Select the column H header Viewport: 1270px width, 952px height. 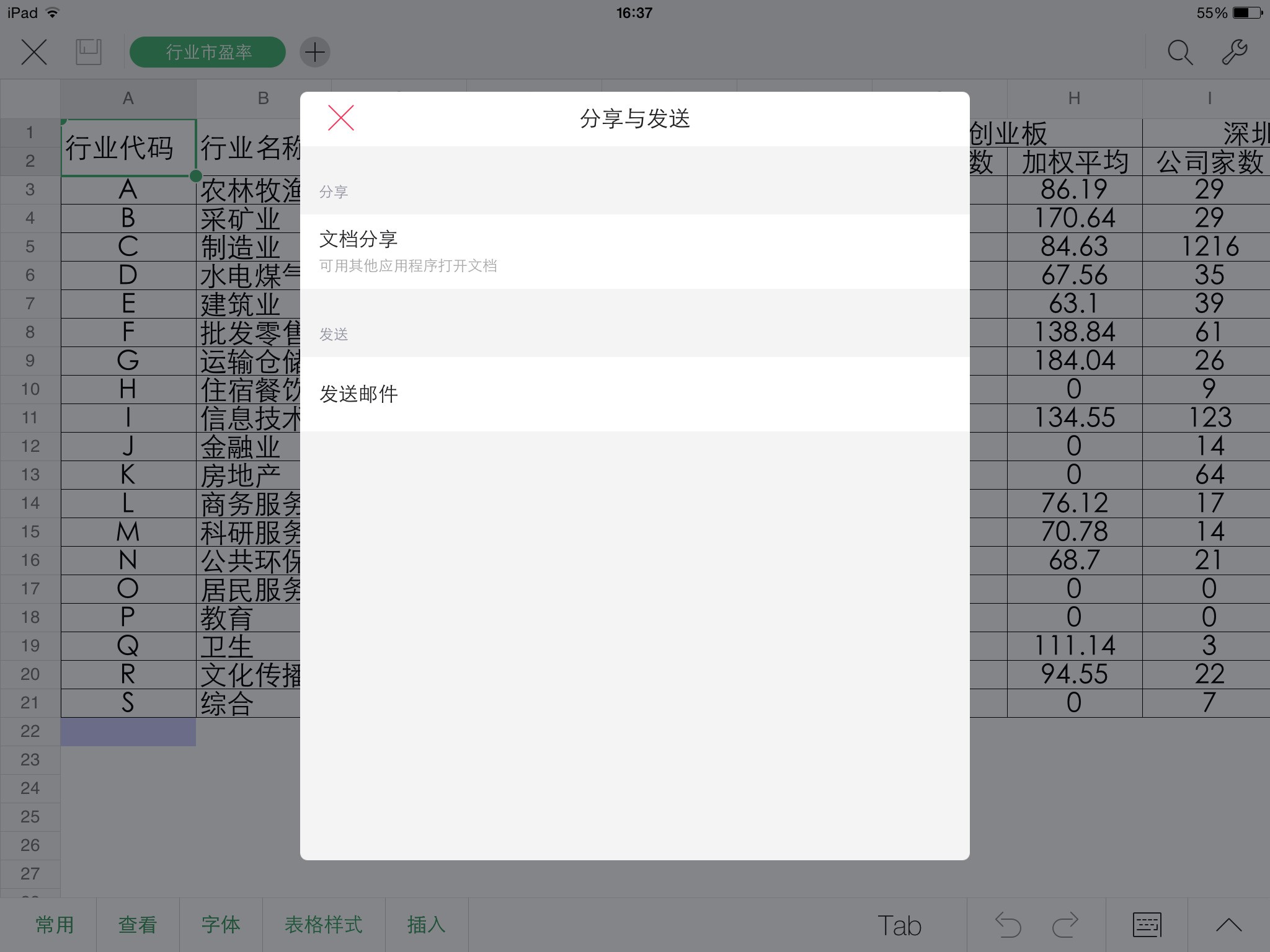point(1073,98)
